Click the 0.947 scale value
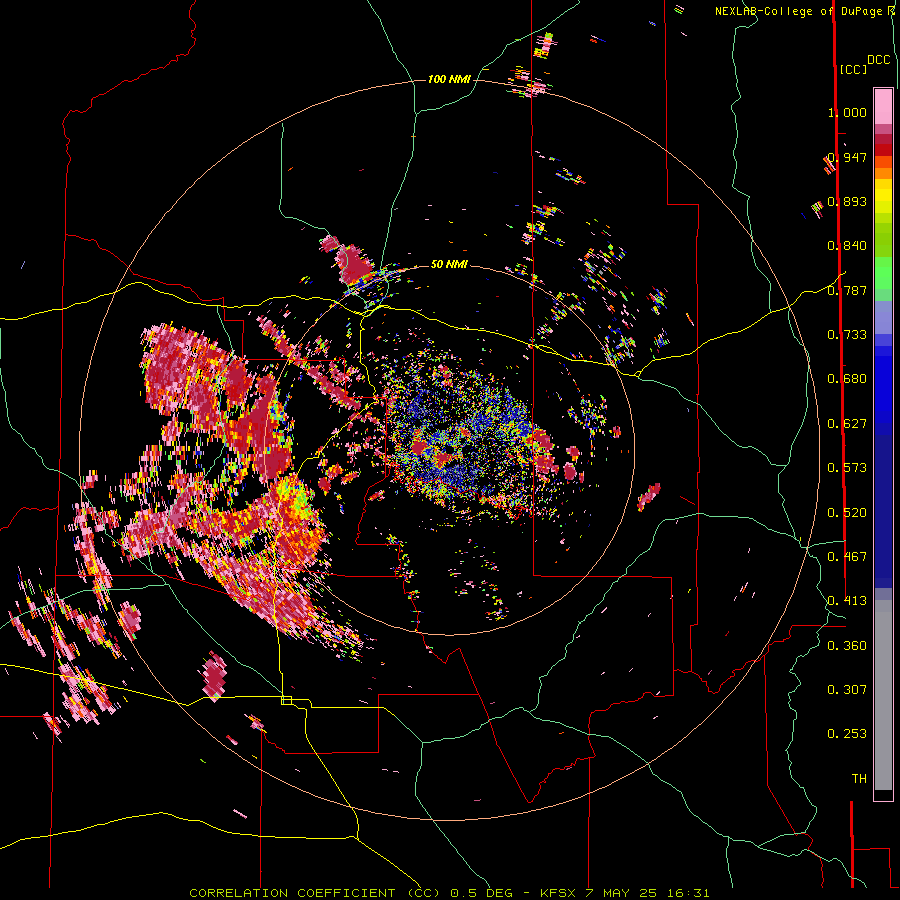 click(x=847, y=157)
